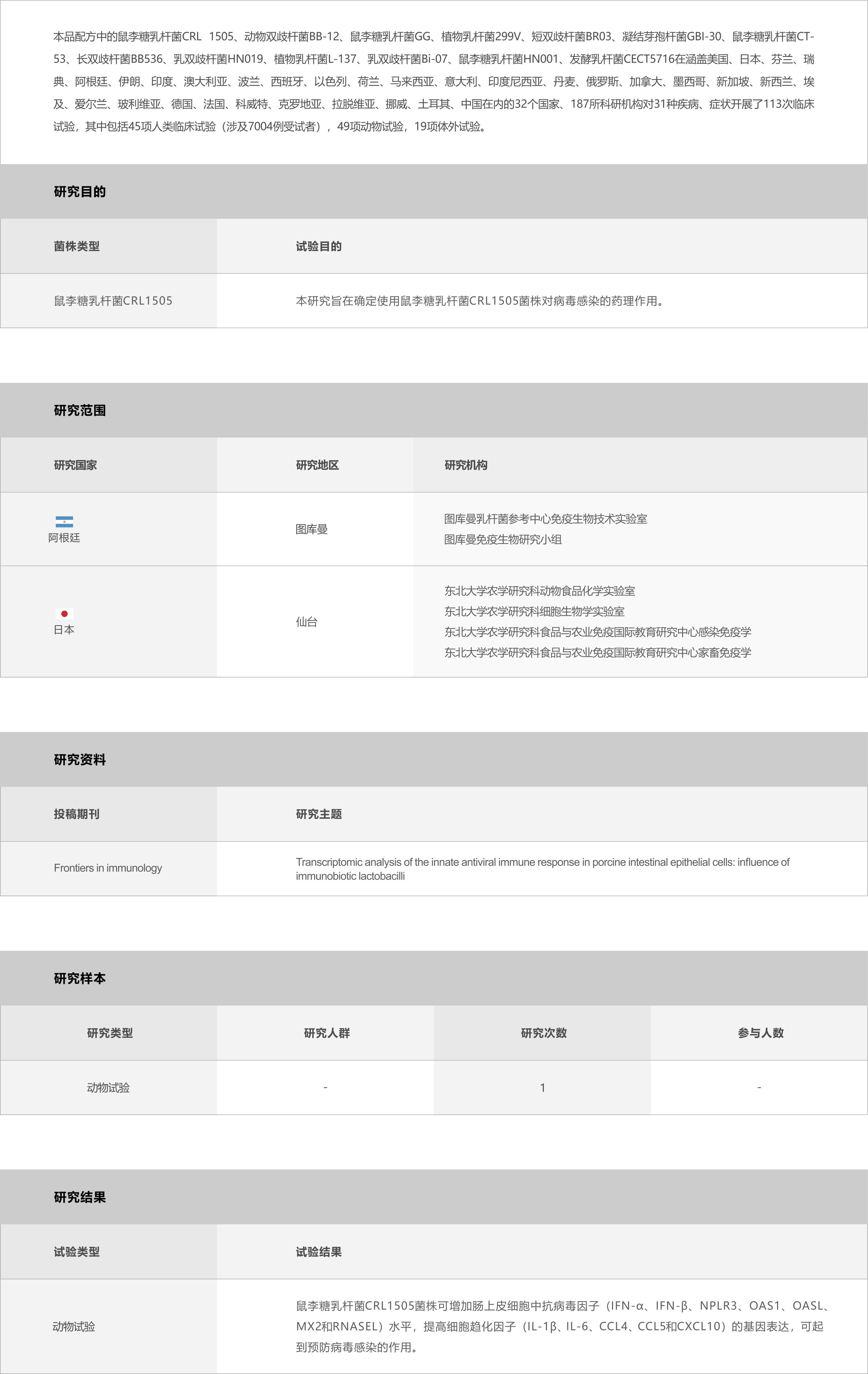Viewport: 868px width, 1374px height.
Task: Click the Japan flag icon
Action: (x=64, y=613)
